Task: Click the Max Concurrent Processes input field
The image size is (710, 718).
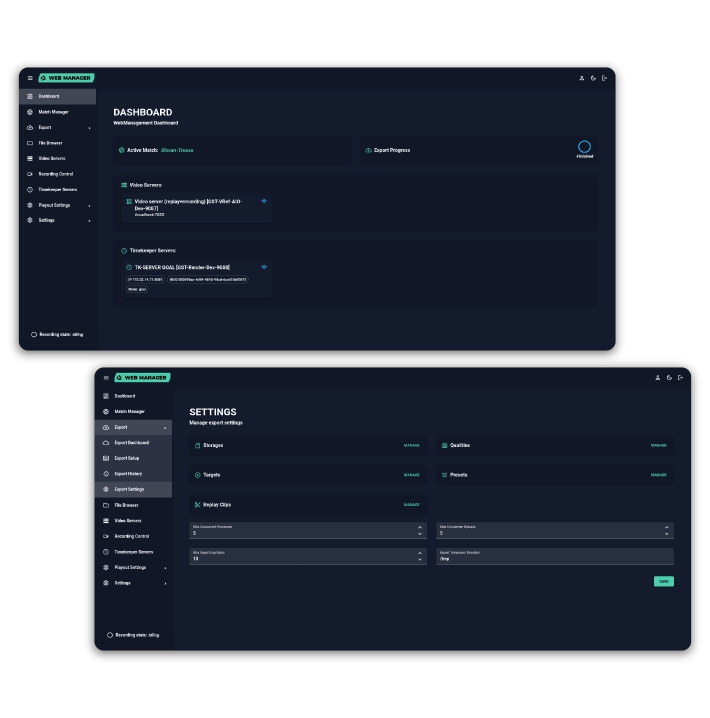Action: click(x=308, y=531)
